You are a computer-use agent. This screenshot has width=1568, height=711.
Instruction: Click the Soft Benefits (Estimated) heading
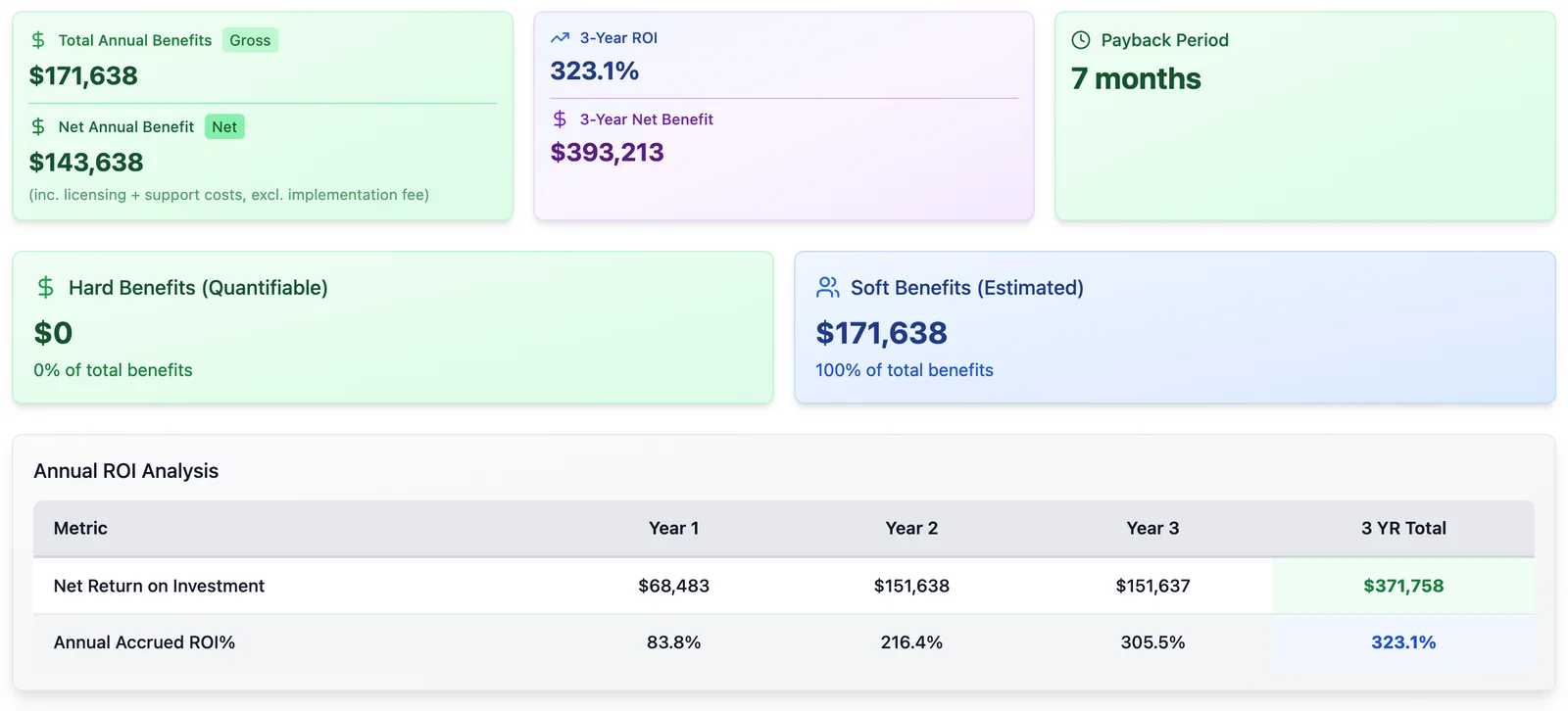967,287
